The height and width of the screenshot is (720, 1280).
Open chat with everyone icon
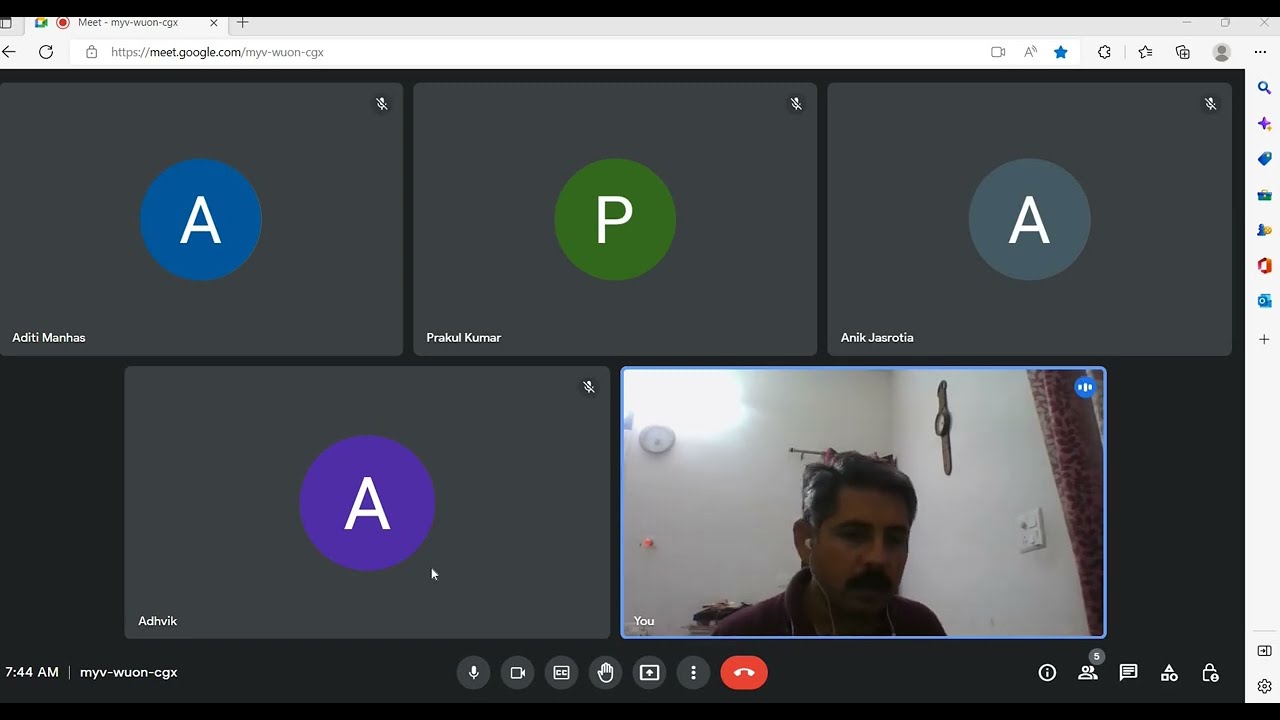1128,673
